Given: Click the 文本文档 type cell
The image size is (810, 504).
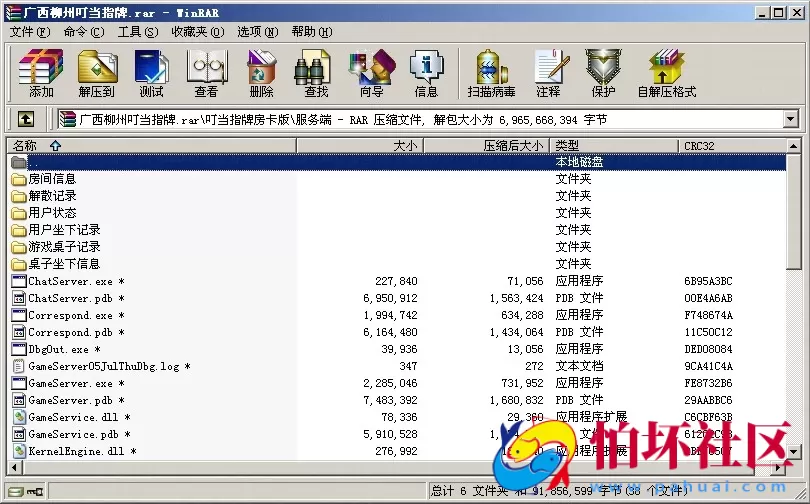Looking at the screenshot, I should [x=579, y=367].
